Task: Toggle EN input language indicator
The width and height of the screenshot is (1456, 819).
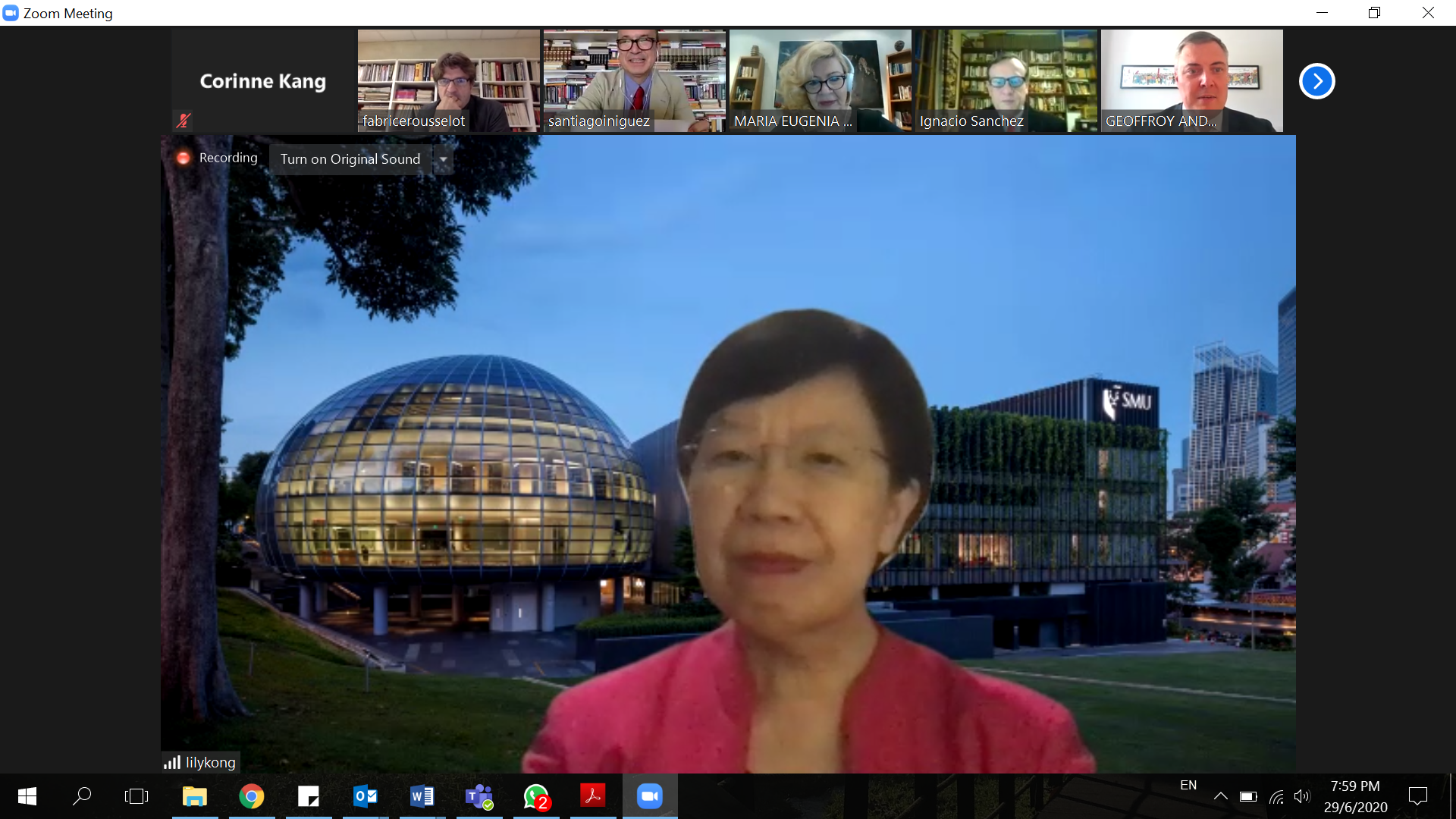Action: pyautogui.click(x=1188, y=786)
